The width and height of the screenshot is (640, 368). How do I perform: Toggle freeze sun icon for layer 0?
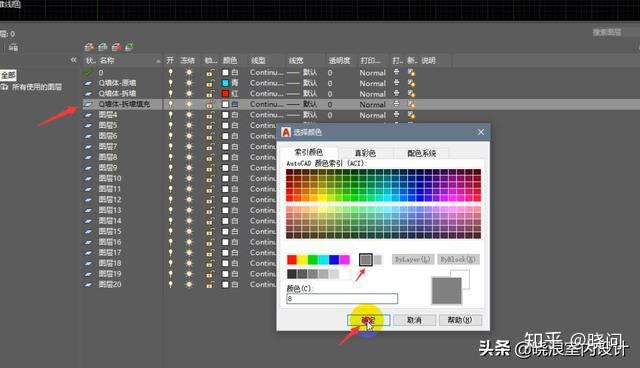click(x=189, y=73)
